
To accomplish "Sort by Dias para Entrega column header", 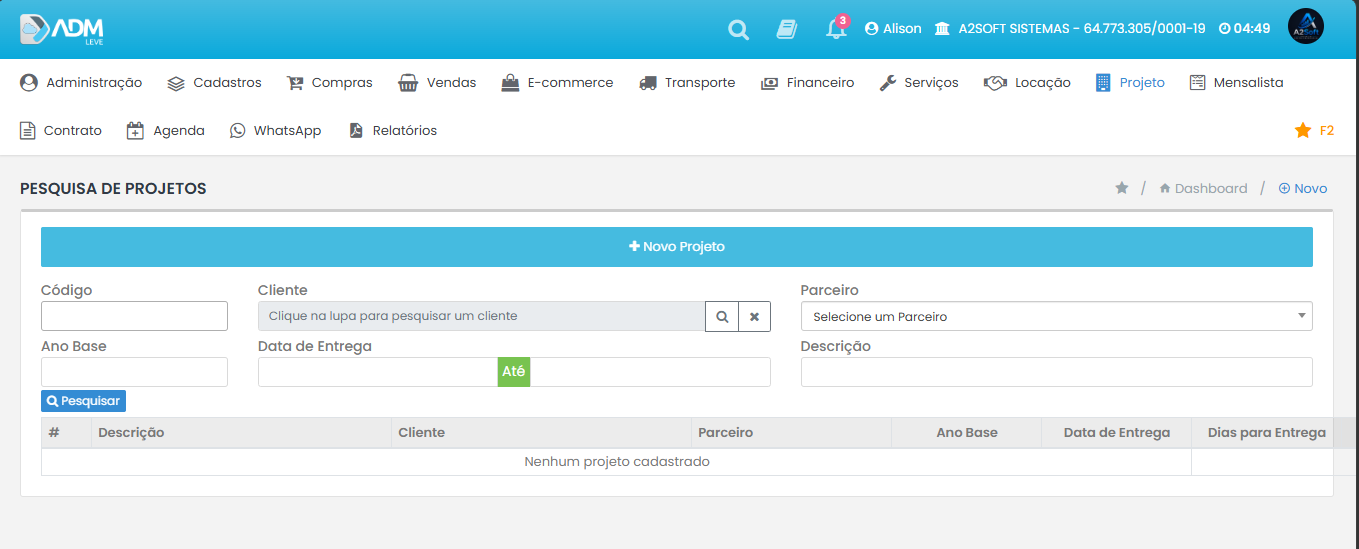I will coord(1266,433).
